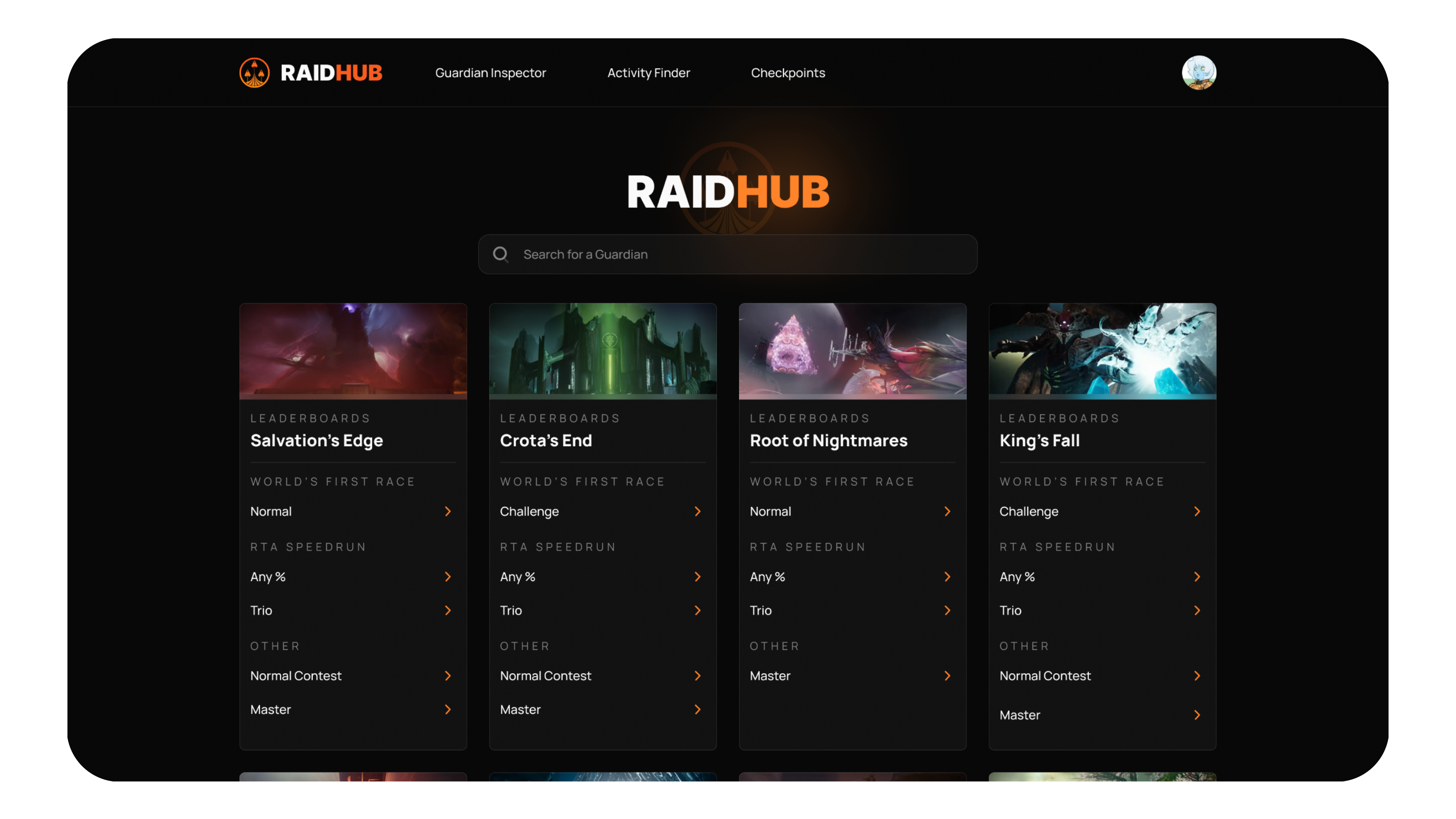This screenshot has height=819, width=1456.
Task: Click the search magnifier icon
Action: (x=500, y=254)
